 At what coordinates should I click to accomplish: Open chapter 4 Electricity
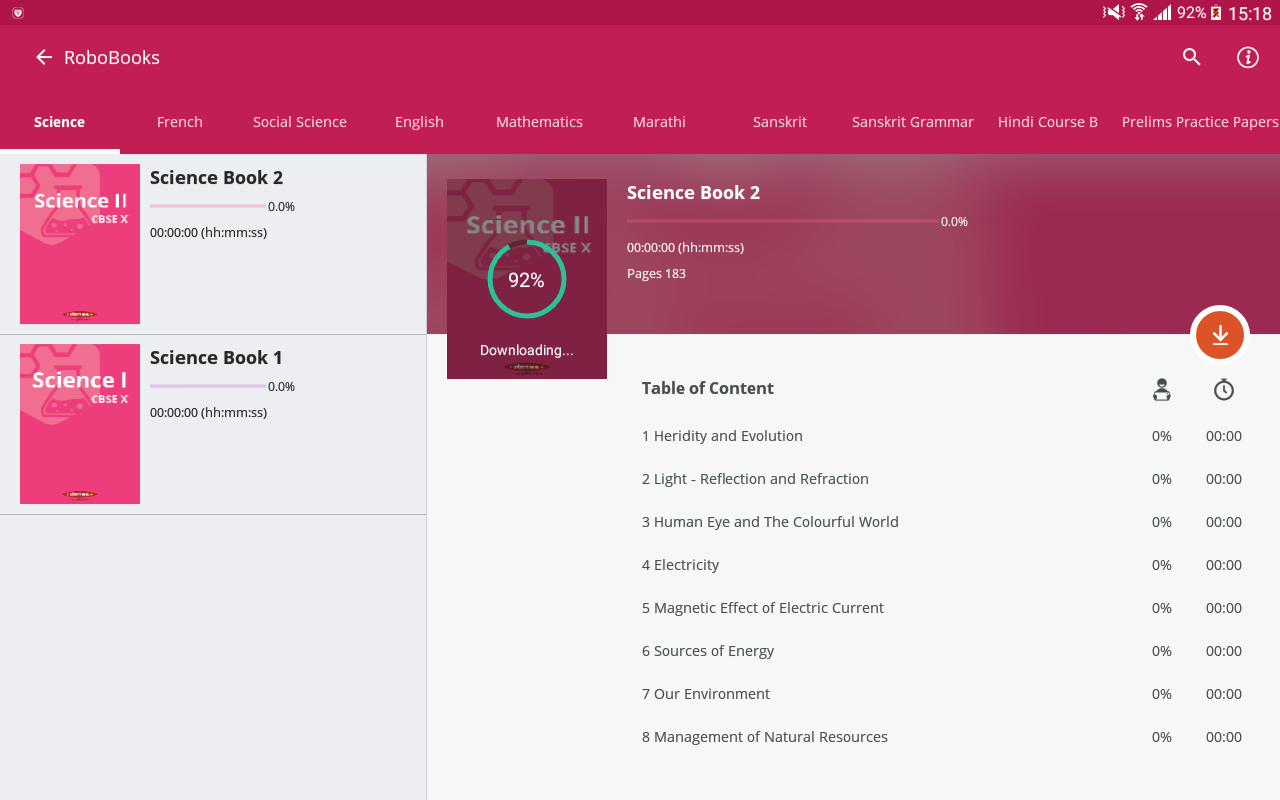click(x=680, y=565)
